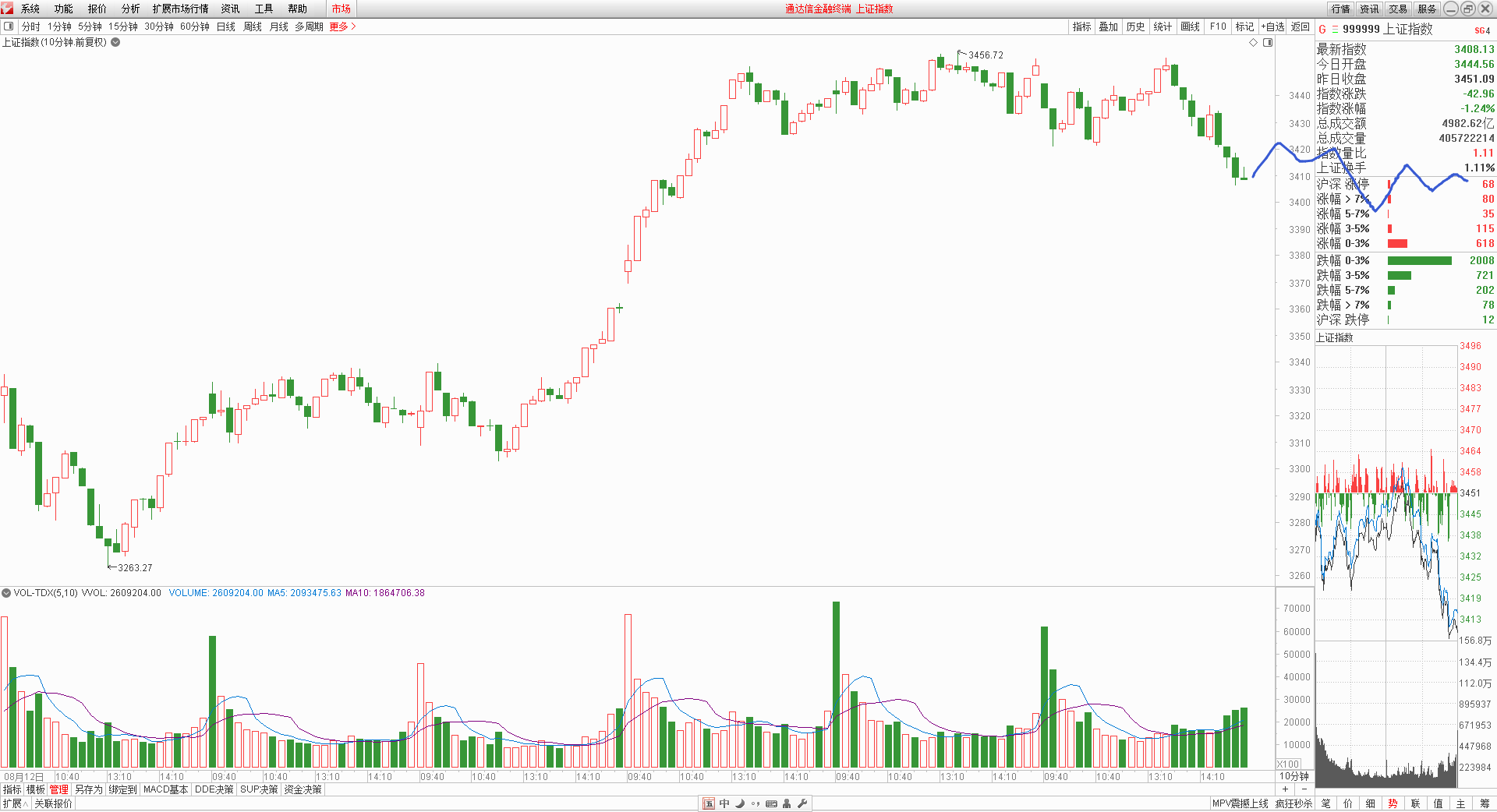Click the red G icon beside 999999
The image size is (1497, 812).
[1322, 30]
